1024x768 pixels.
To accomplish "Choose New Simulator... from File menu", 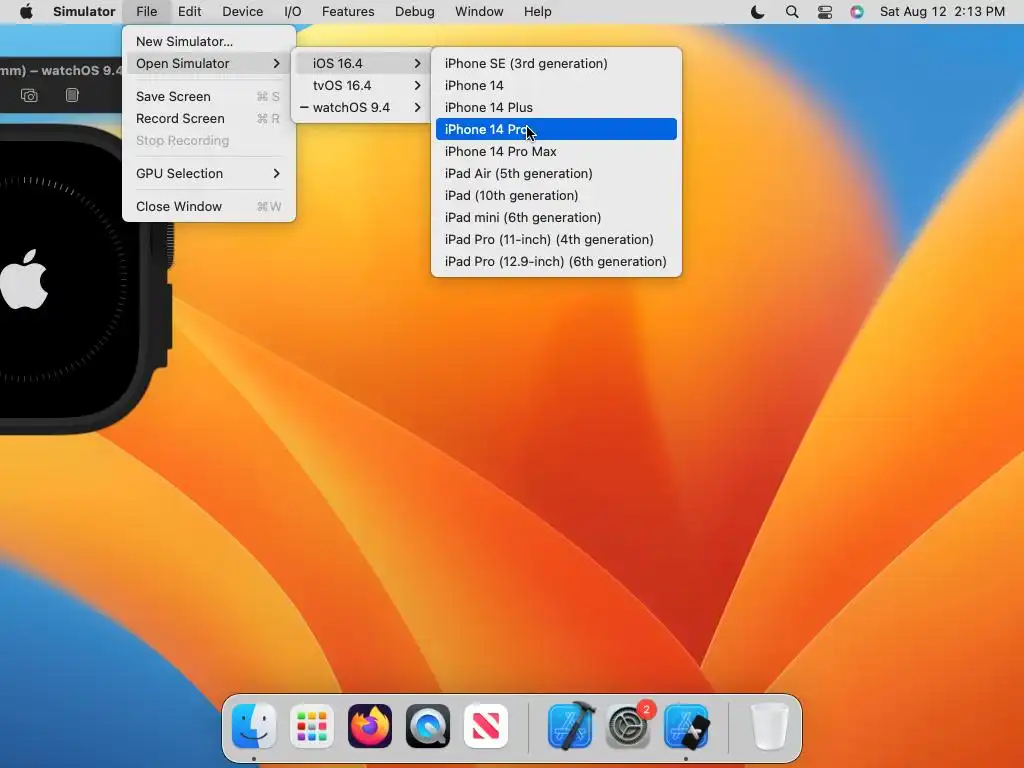I will pyautogui.click(x=208, y=41).
